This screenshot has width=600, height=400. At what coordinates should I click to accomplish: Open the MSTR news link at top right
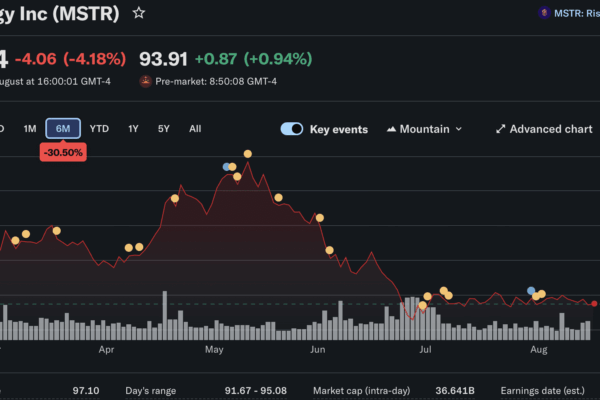(577, 13)
